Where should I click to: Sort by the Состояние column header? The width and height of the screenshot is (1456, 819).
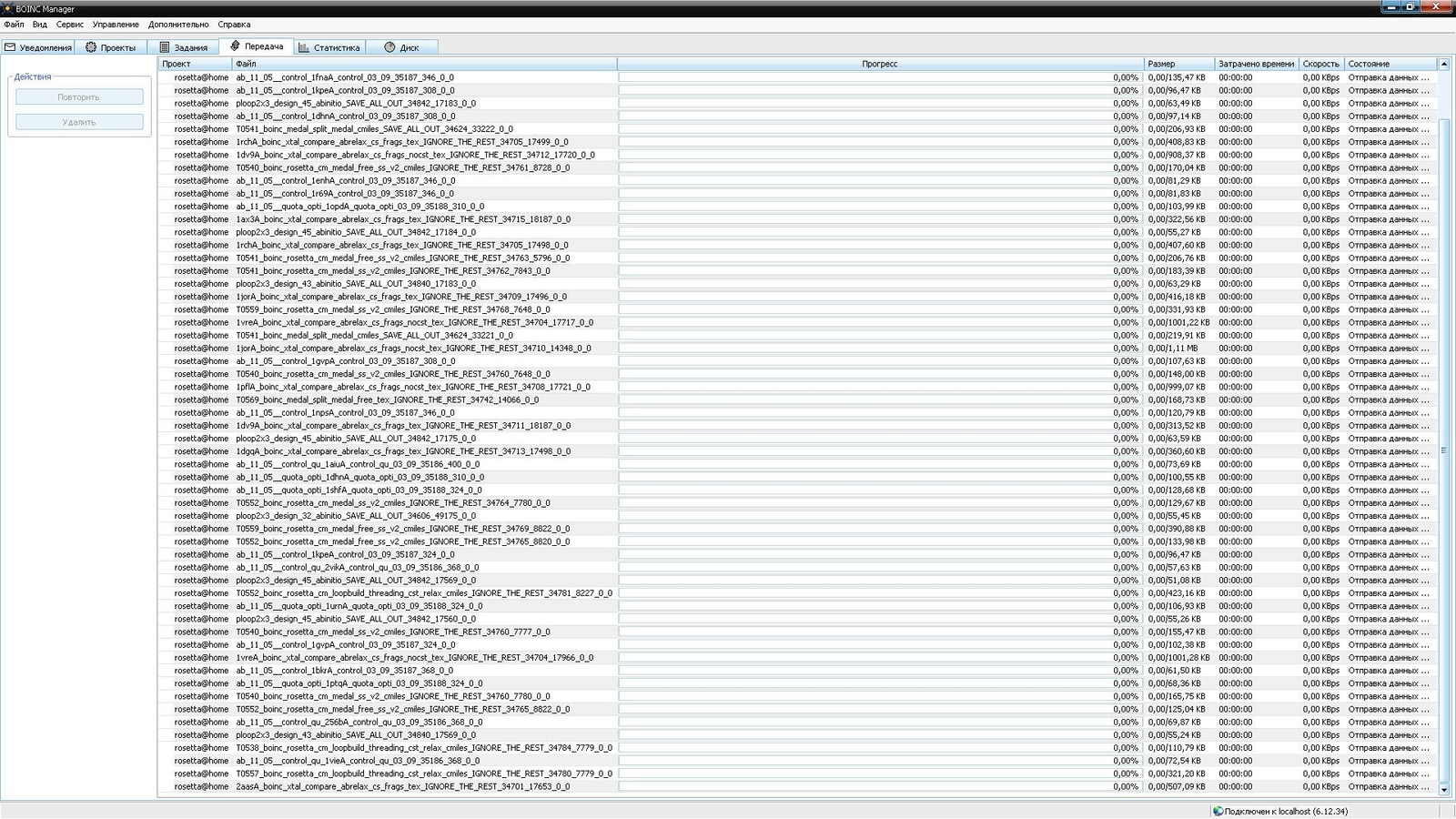click(x=1390, y=64)
